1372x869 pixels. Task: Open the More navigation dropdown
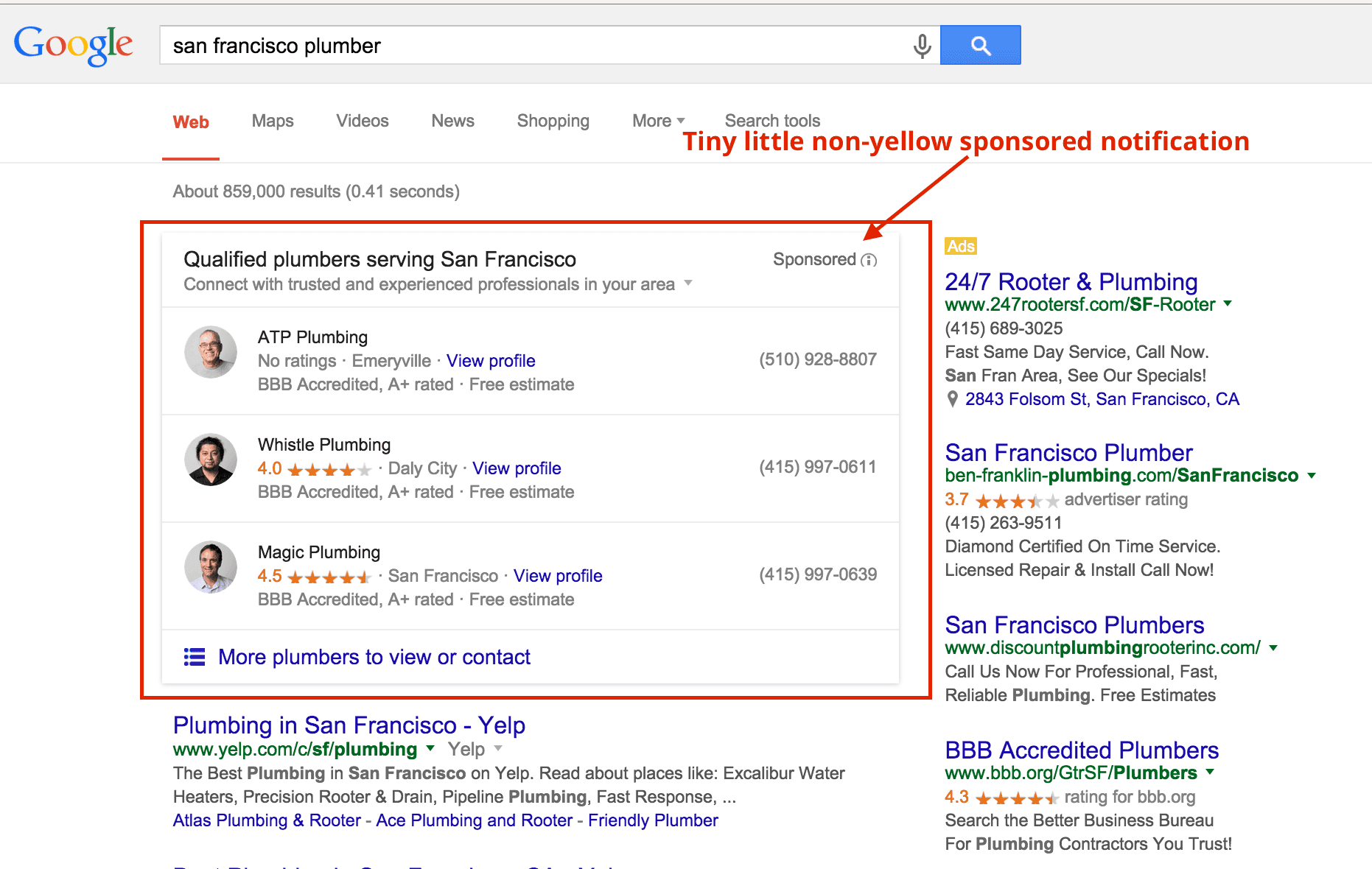(657, 120)
